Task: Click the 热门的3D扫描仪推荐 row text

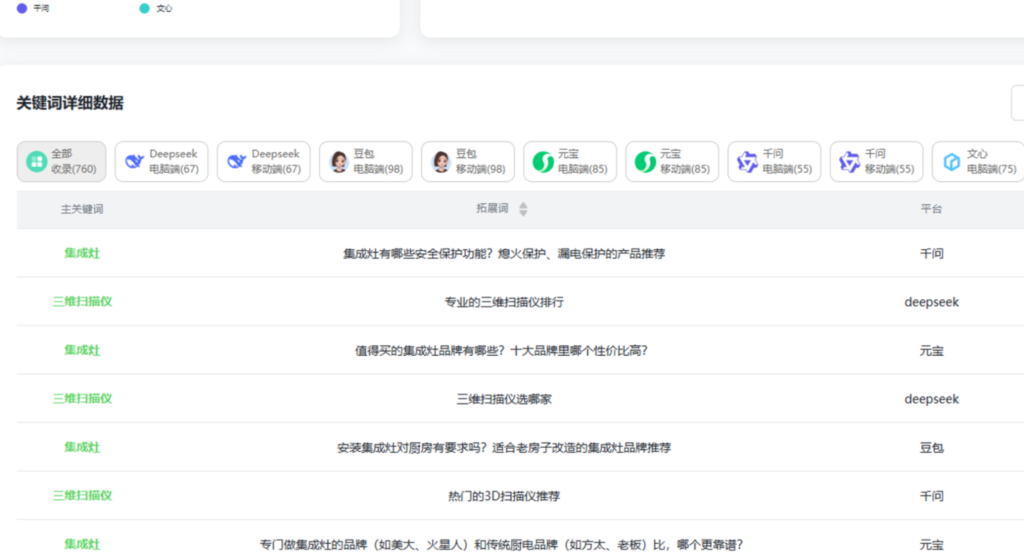Action: pyautogui.click(x=504, y=496)
